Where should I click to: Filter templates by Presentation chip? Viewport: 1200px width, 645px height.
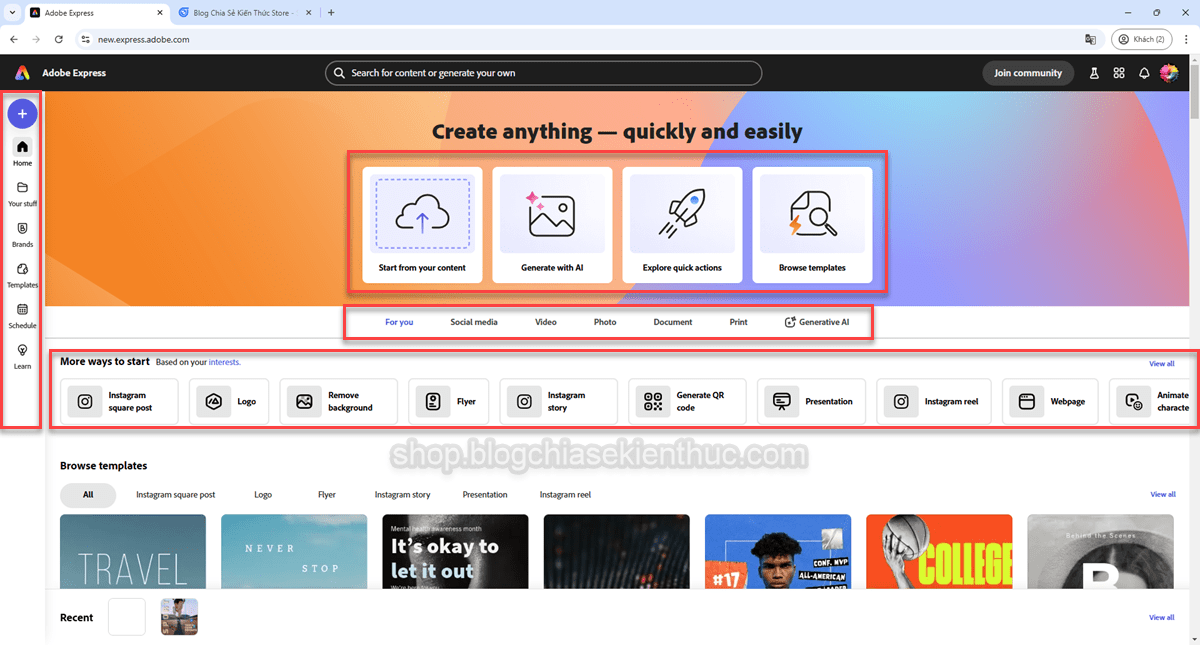[485, 494]
